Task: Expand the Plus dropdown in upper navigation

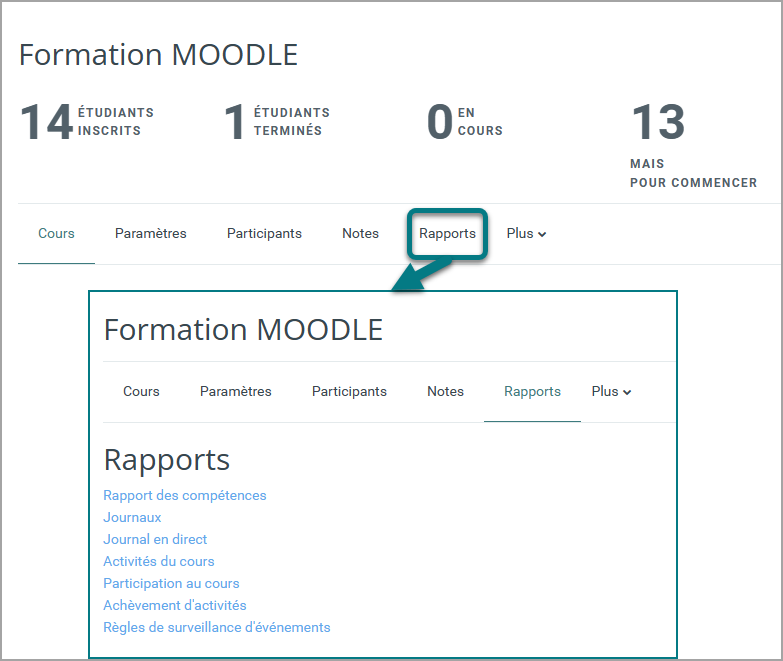Action: (526, 233)
